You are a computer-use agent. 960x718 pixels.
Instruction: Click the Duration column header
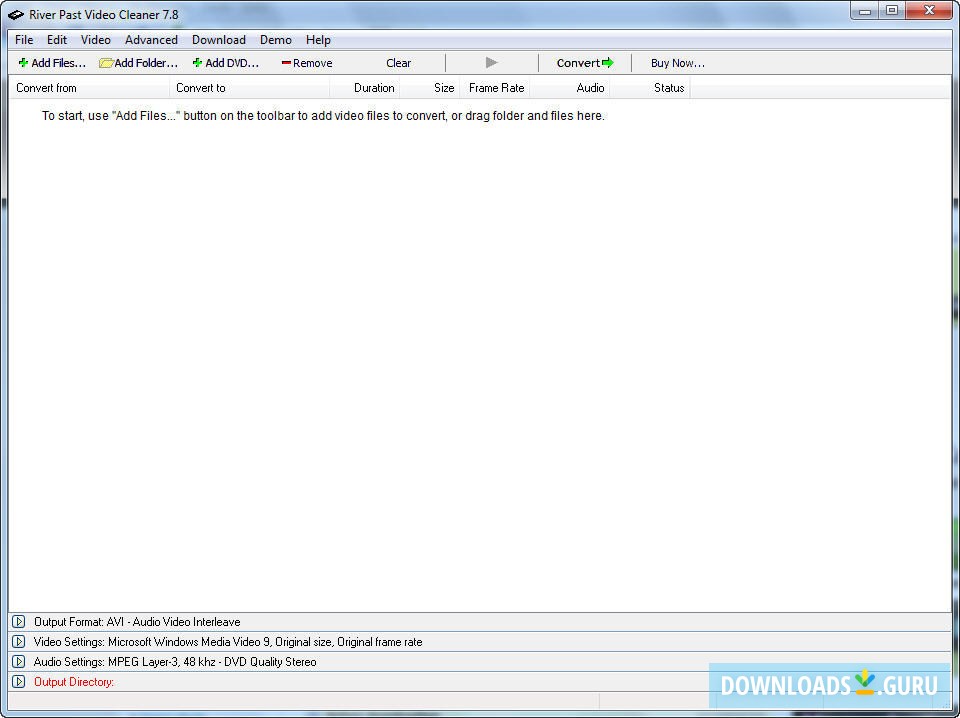click(x=365, y=88)
